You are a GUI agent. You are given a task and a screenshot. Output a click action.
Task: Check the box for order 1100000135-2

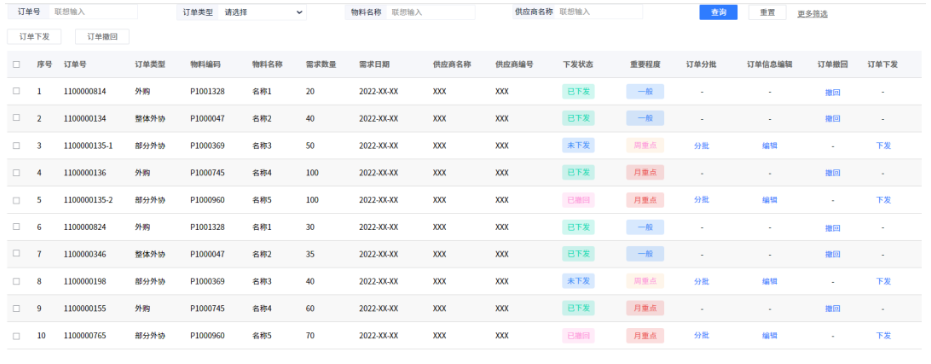16,200
